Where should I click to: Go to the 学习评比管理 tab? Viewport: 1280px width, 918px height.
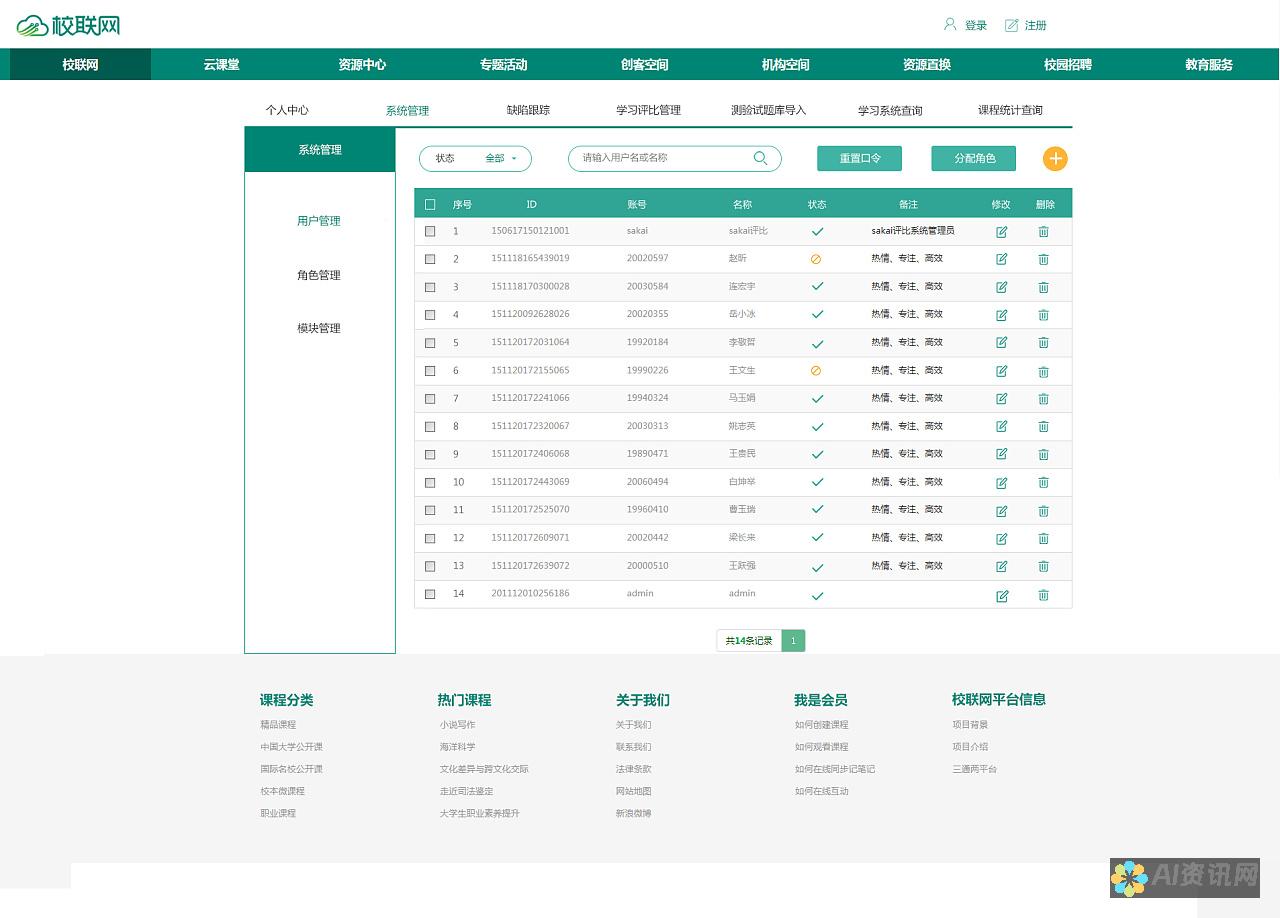point(648,110)
